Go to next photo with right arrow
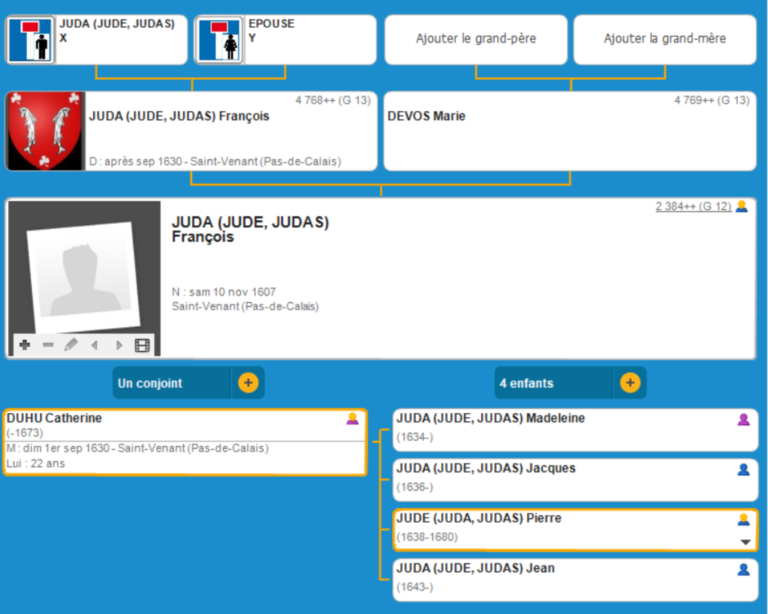 click(119, 345)
